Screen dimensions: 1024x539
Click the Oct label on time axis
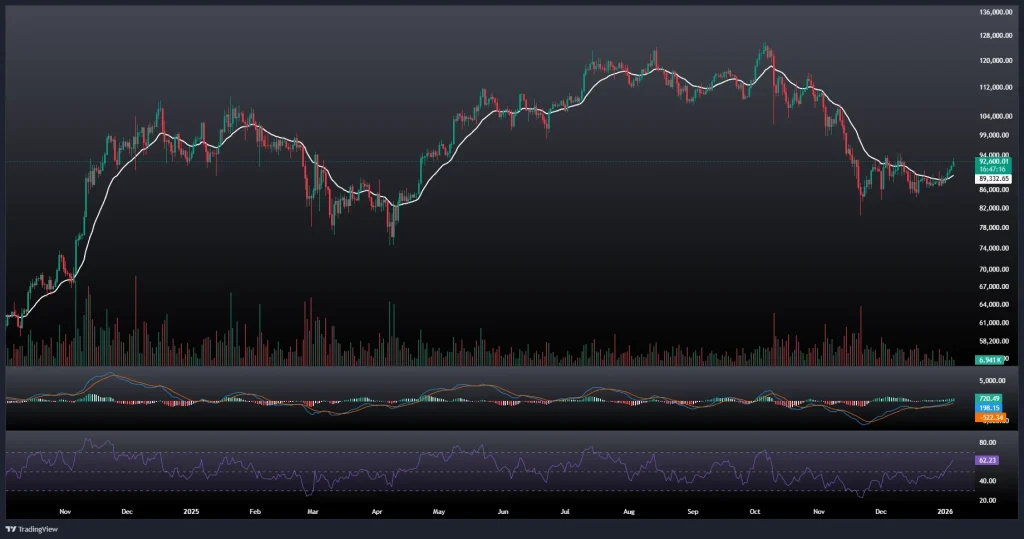point(756,509)
